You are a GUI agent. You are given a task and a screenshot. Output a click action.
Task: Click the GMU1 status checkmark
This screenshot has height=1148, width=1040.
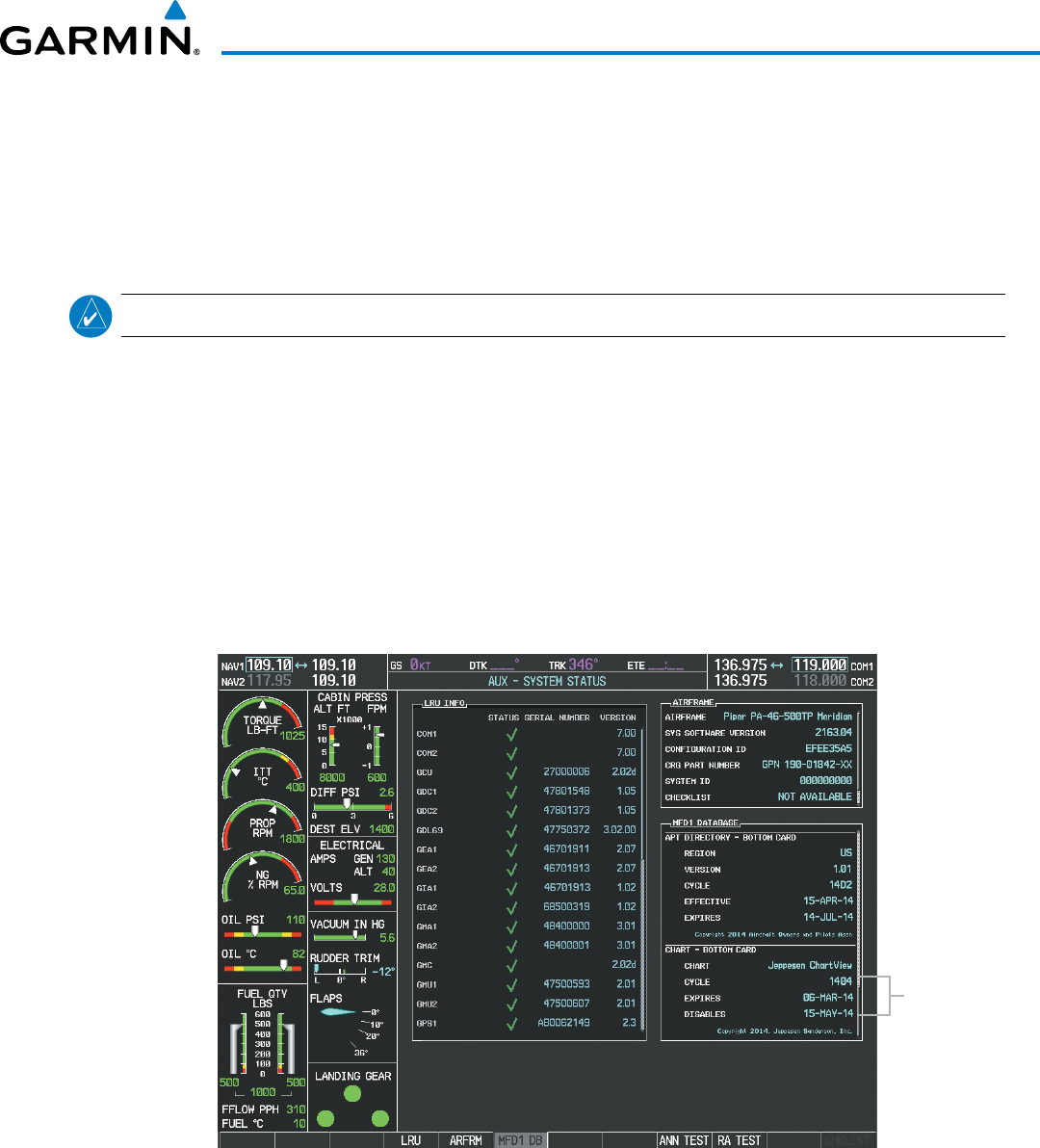coord(511,984)
